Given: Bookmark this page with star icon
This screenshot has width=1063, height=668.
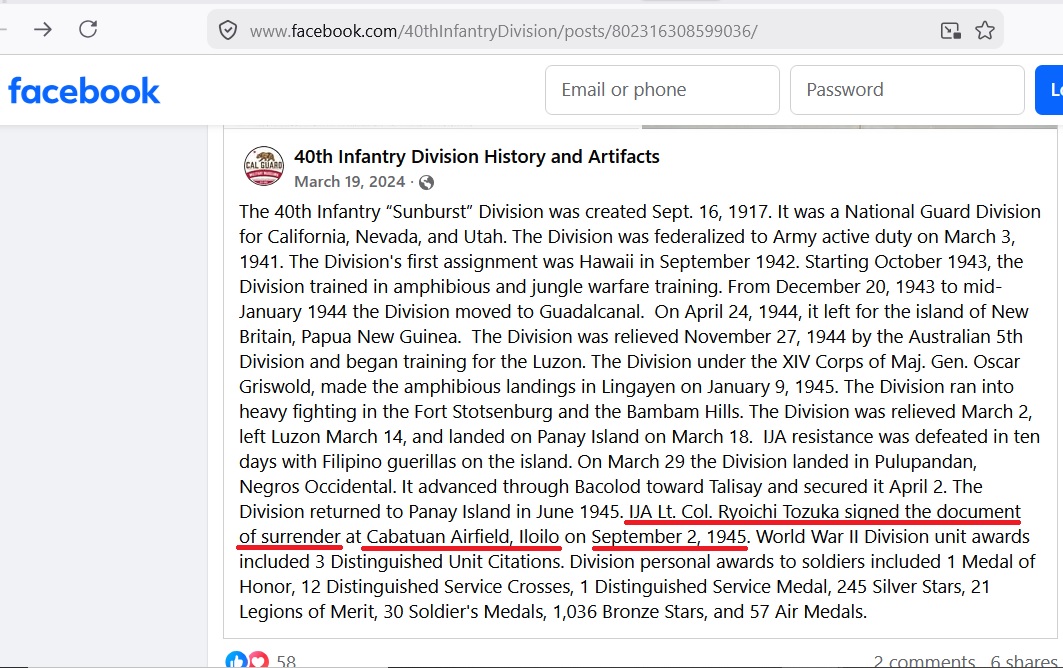Looking at the screenshot, I should [985, 31].
